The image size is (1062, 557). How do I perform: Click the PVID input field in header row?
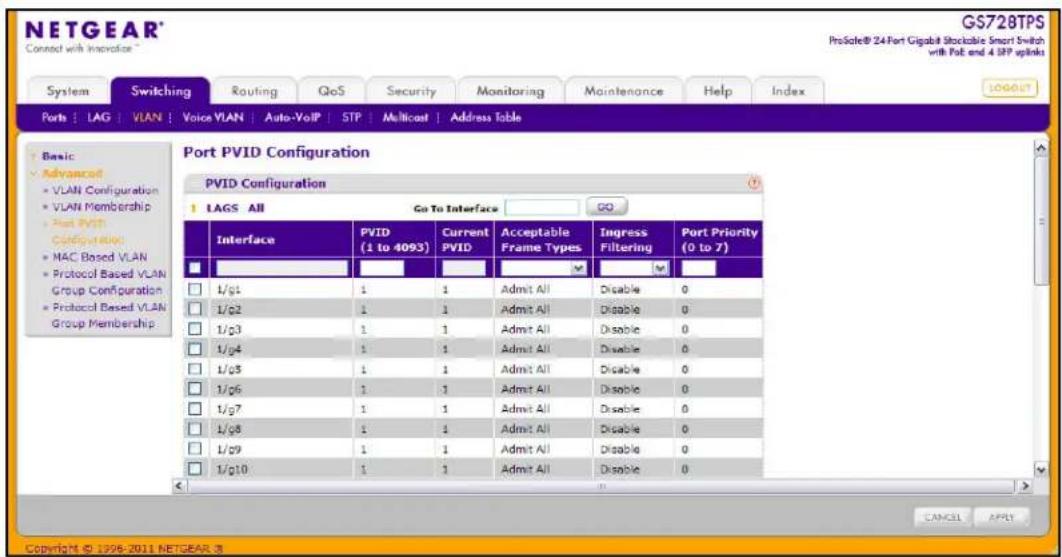click(x=382, y=268)
